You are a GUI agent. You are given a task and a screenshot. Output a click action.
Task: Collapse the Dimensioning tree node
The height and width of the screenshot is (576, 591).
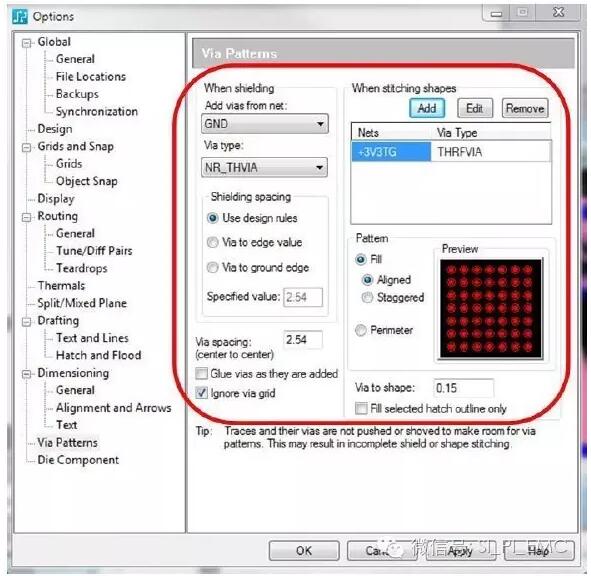[26, 374]
